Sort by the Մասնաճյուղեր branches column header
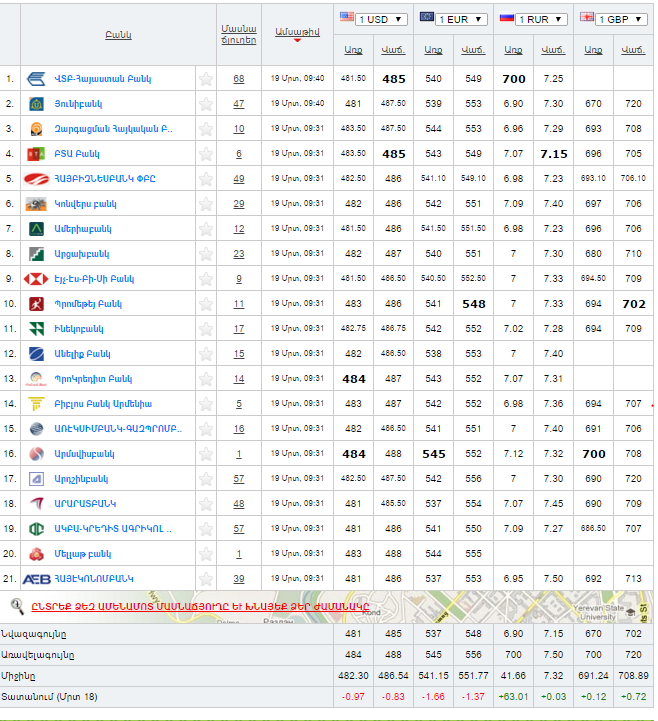658x721 pixels. [x=239, y=35]
